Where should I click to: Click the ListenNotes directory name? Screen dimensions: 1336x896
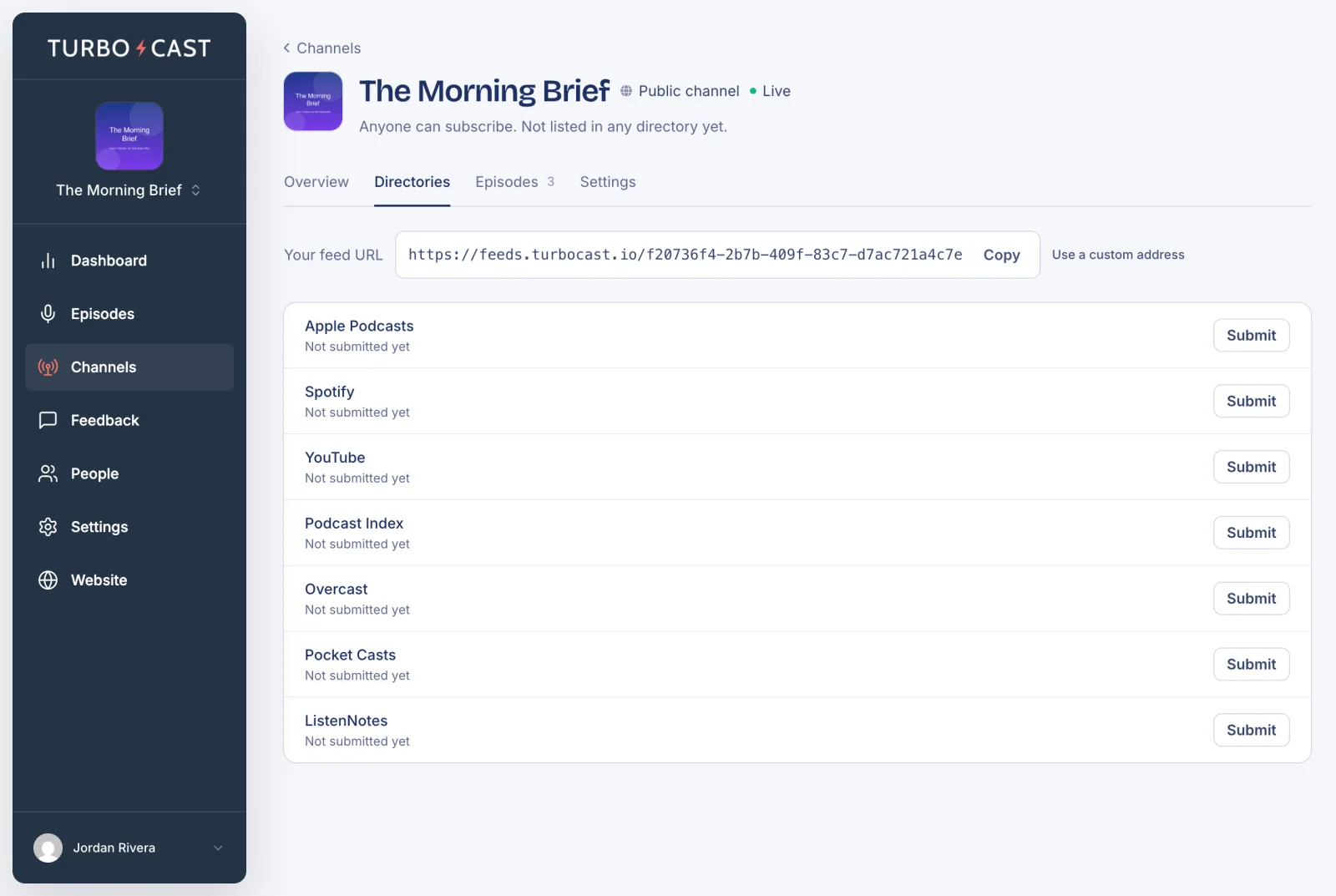[x=346, y=721]
